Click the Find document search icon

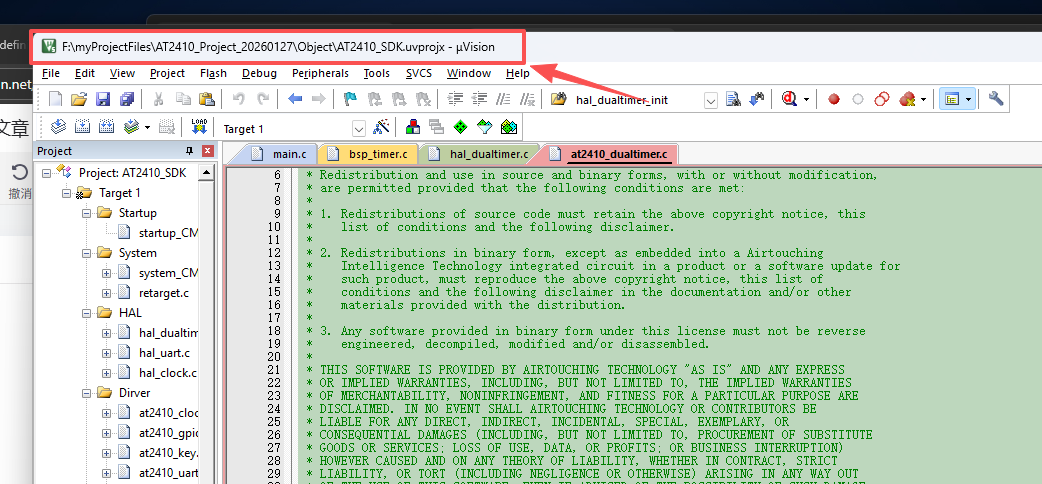(x=733, y=99)
